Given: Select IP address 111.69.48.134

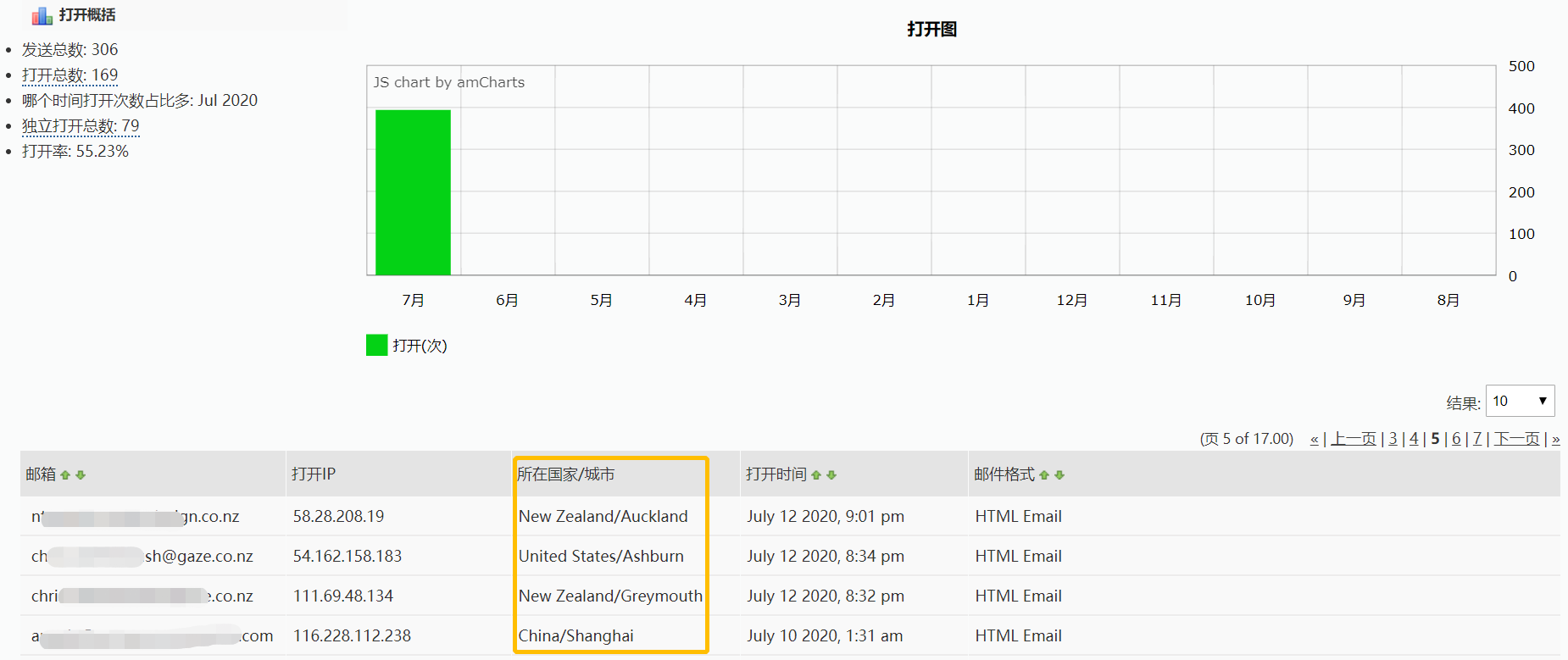Looking at the screenshot, I should click(x=343, y=596).
